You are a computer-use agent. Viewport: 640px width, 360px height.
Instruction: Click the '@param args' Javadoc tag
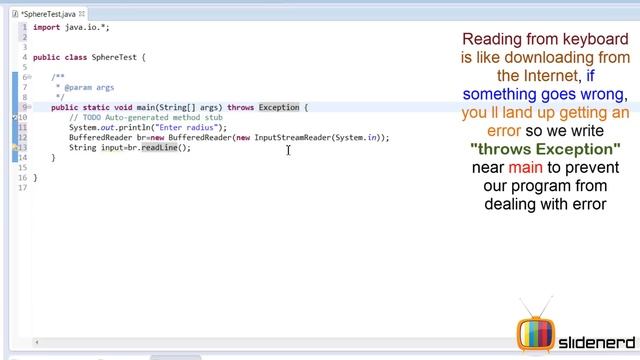(89, 87)
